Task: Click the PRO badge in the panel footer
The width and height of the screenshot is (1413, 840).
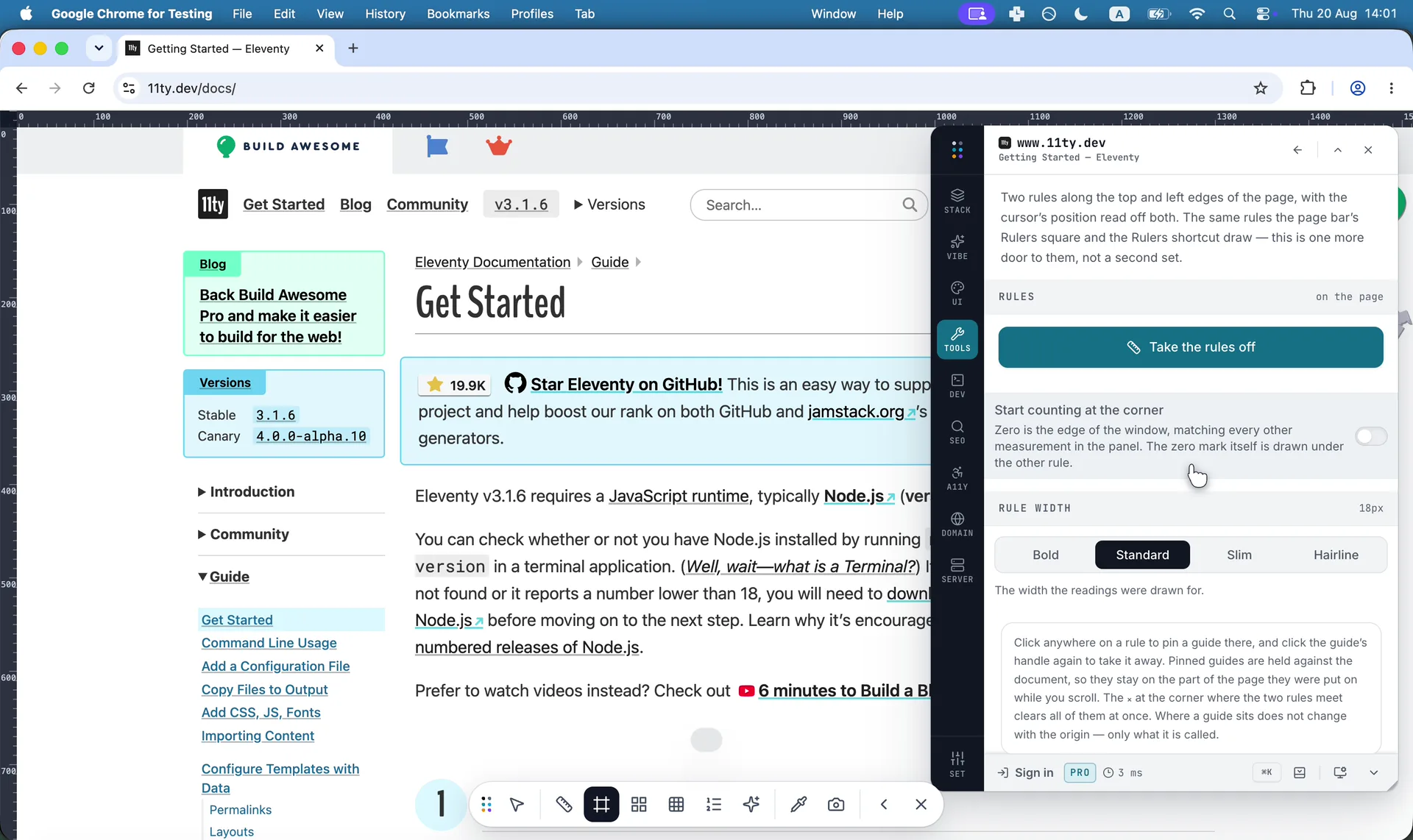Action: (1080, 772)
